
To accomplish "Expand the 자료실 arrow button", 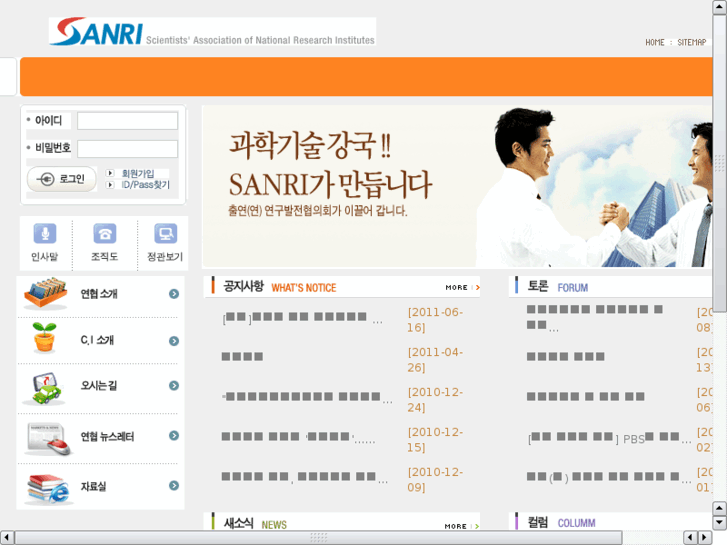I will pyautogui.click(x=174, y=485).
